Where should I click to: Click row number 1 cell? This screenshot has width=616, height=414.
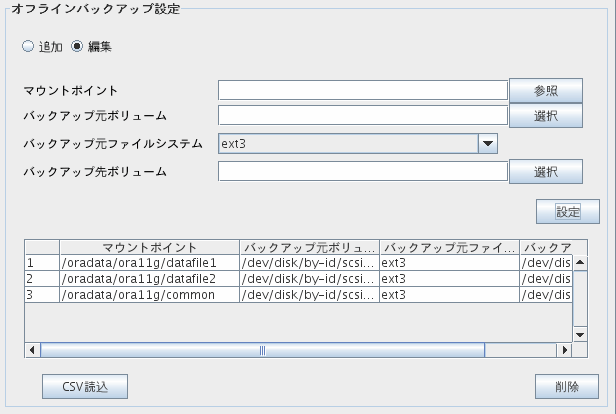pos(42,263)
